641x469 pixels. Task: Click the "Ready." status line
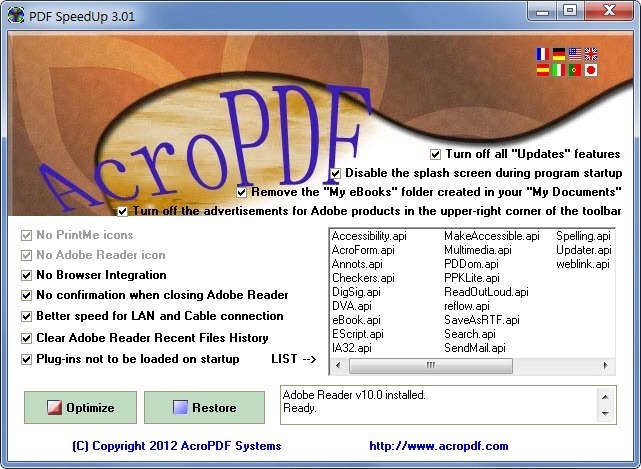(300, 408)
